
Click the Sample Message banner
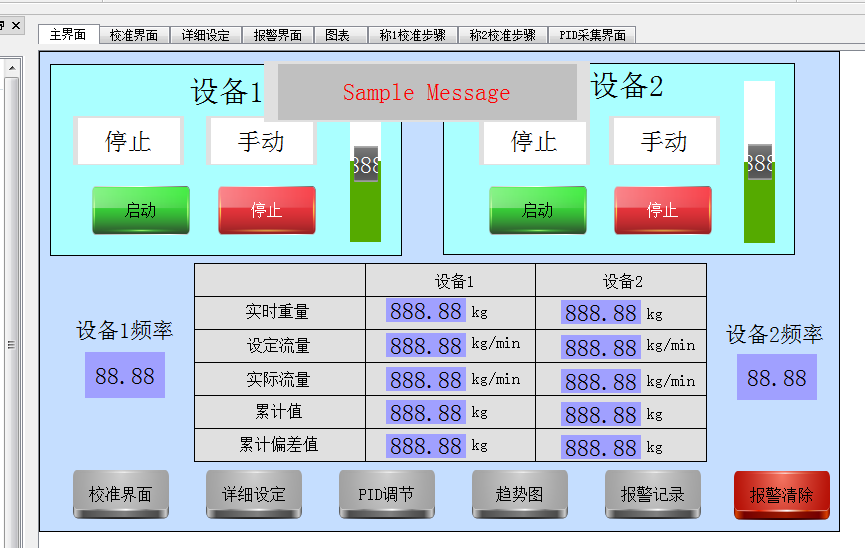point(427,92)
